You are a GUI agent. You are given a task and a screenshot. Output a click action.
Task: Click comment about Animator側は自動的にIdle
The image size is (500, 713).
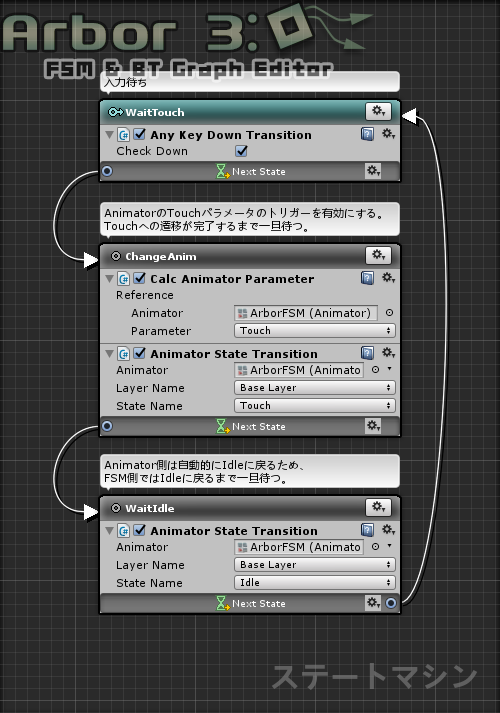click(x=250, y=472)
